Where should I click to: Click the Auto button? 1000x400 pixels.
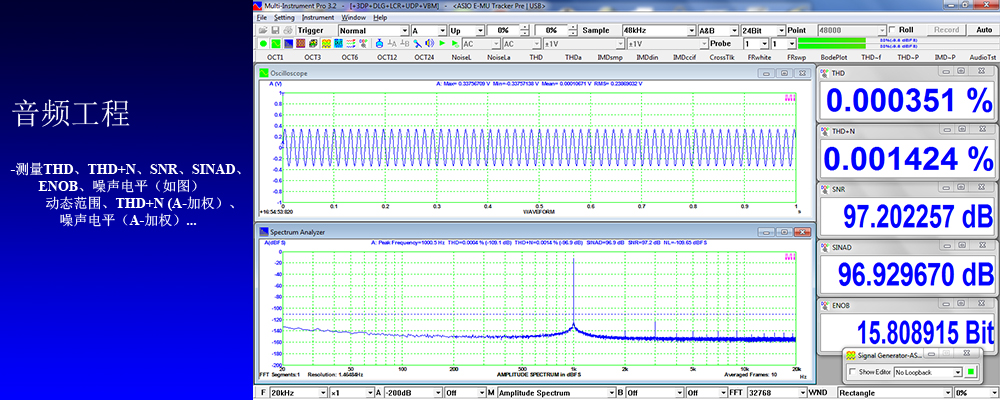click(984, 30)
